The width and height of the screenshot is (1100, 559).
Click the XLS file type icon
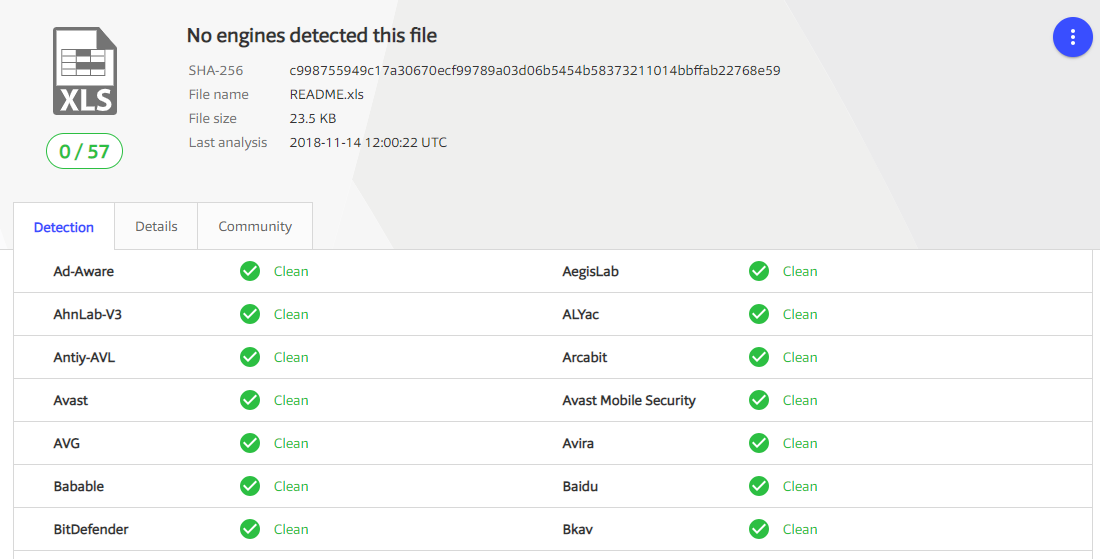click(x=84, y=71)
